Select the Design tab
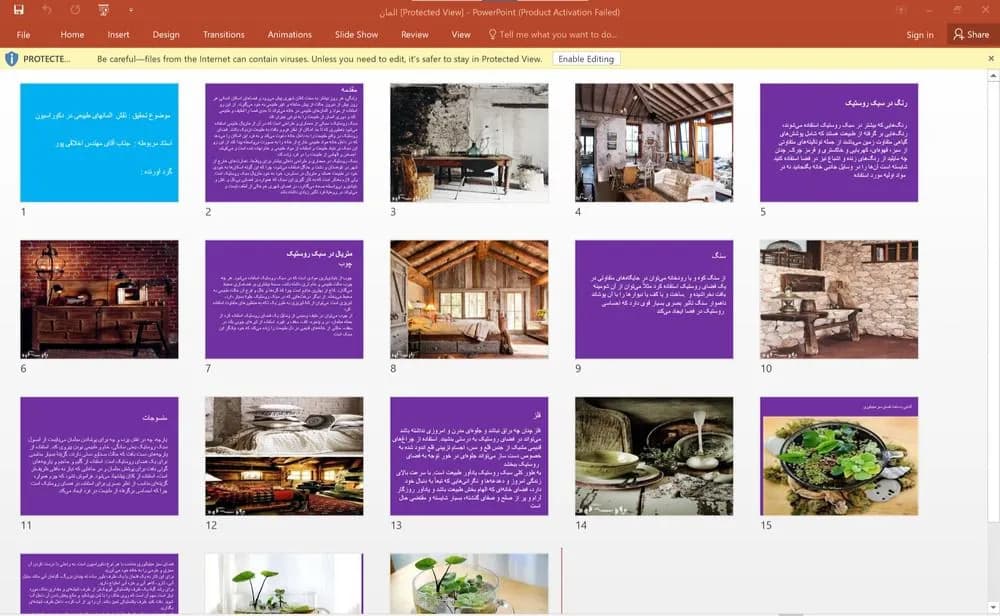Viewport: 1000px width, 616px height. click(x=166, y=34)
